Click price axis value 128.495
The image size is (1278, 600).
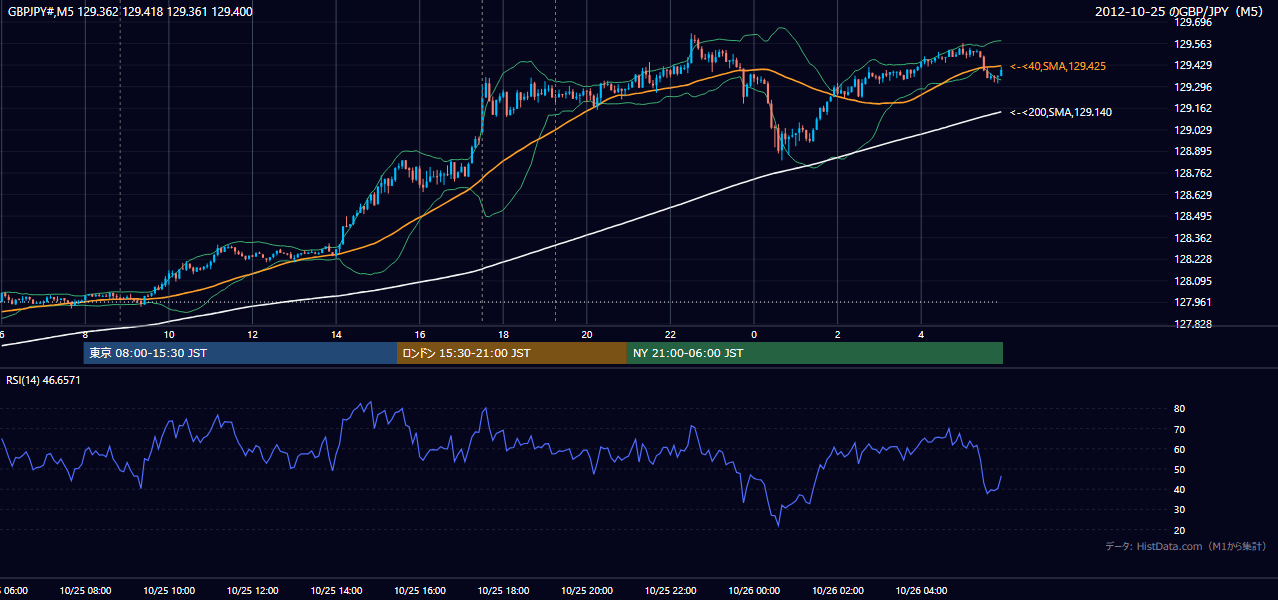pyautogui.click(x=1192, y=216)
